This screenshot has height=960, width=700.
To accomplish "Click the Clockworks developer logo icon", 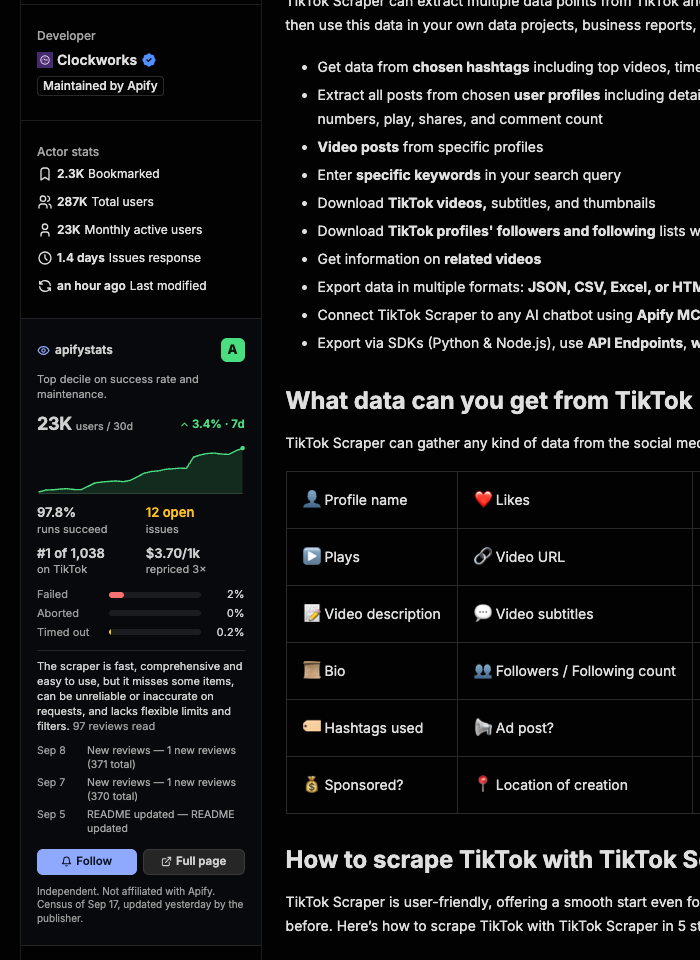I will coord(45,60).
